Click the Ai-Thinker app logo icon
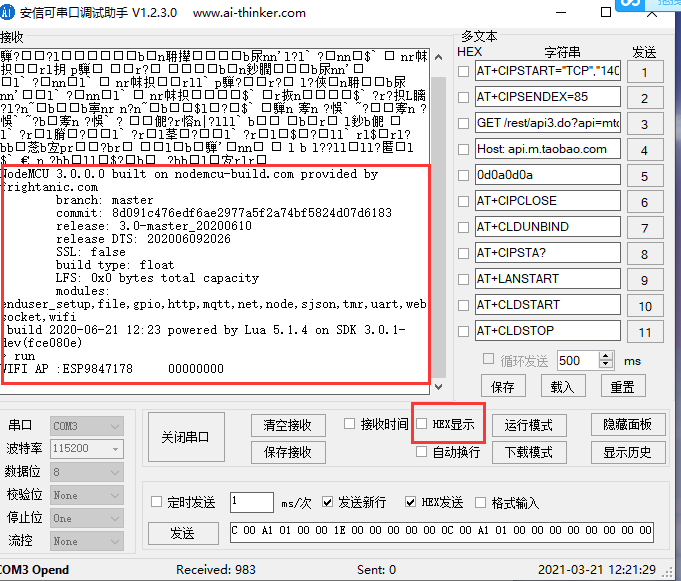This screenshot has height=581, width=681. pos(7,12)
